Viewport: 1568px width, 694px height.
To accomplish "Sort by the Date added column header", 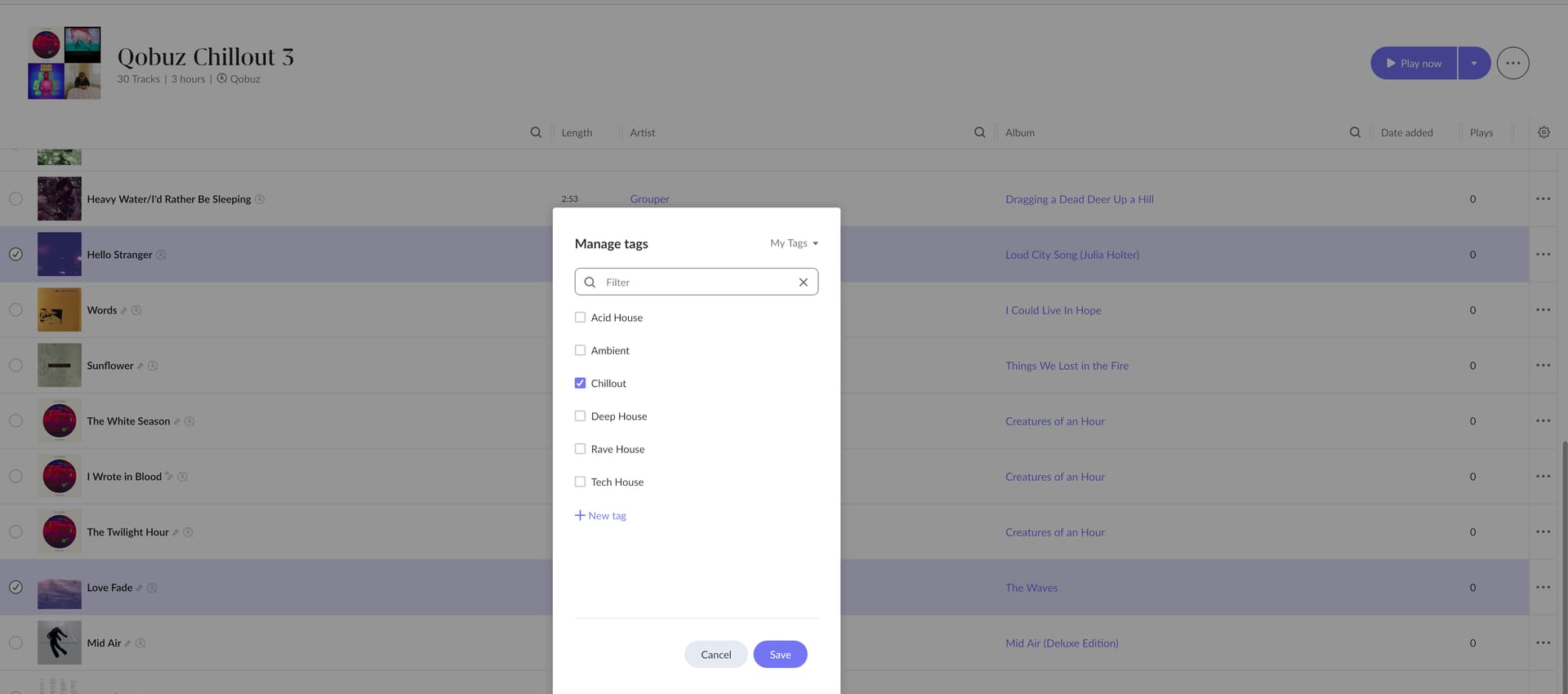I will [x=1405, y=133].
